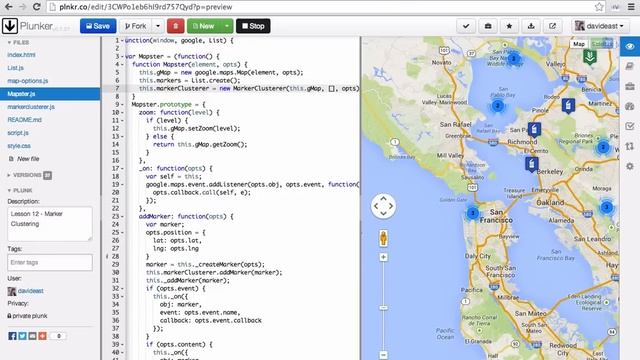
Task: Zoom in the map with plus button
Action: click(x=383, y=257)
